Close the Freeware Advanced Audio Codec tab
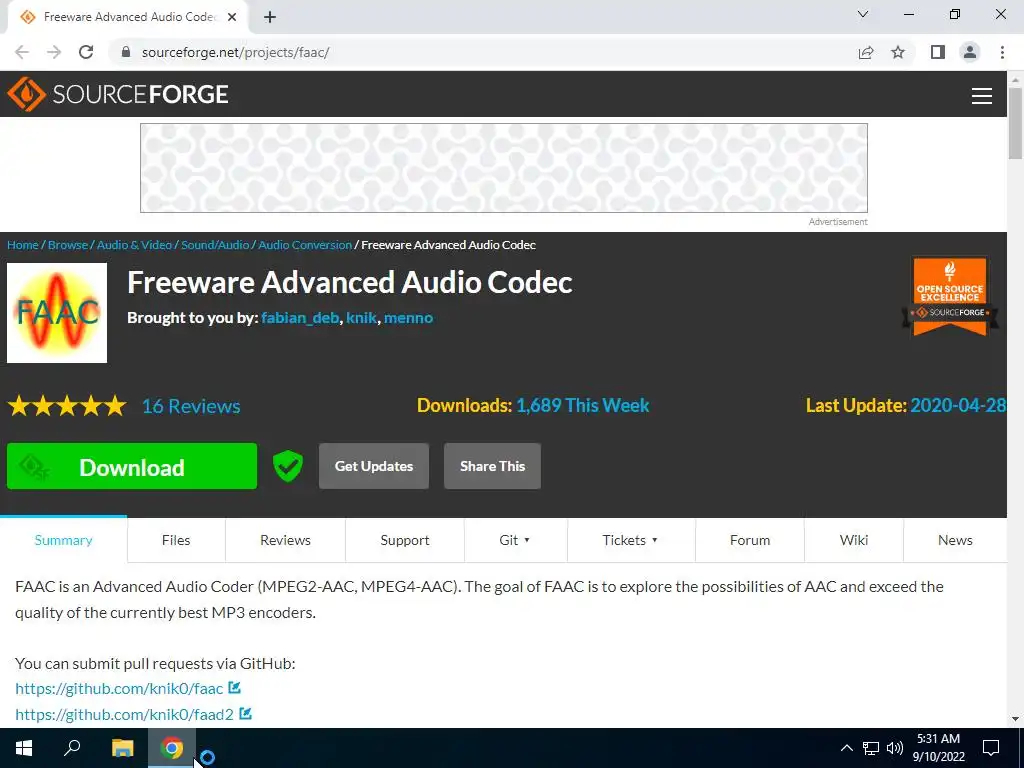The width and height of the screenshot is (1024, 768). click(232, 17)
